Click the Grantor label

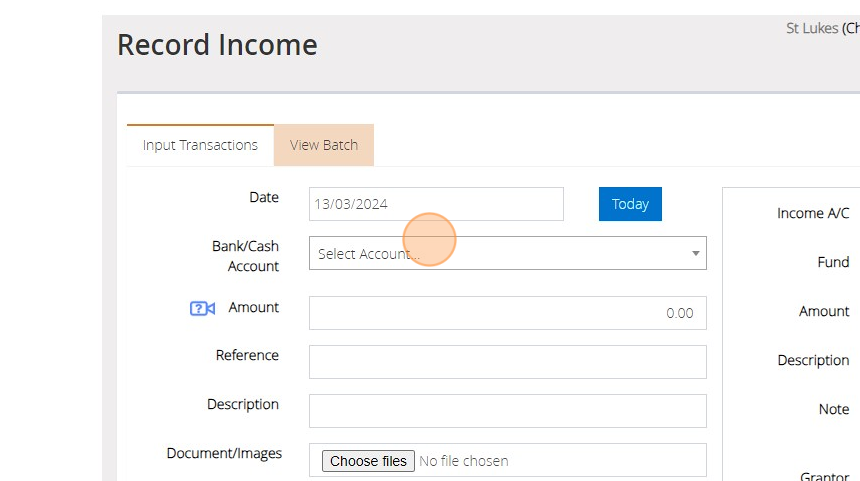[x=825, y=476]
